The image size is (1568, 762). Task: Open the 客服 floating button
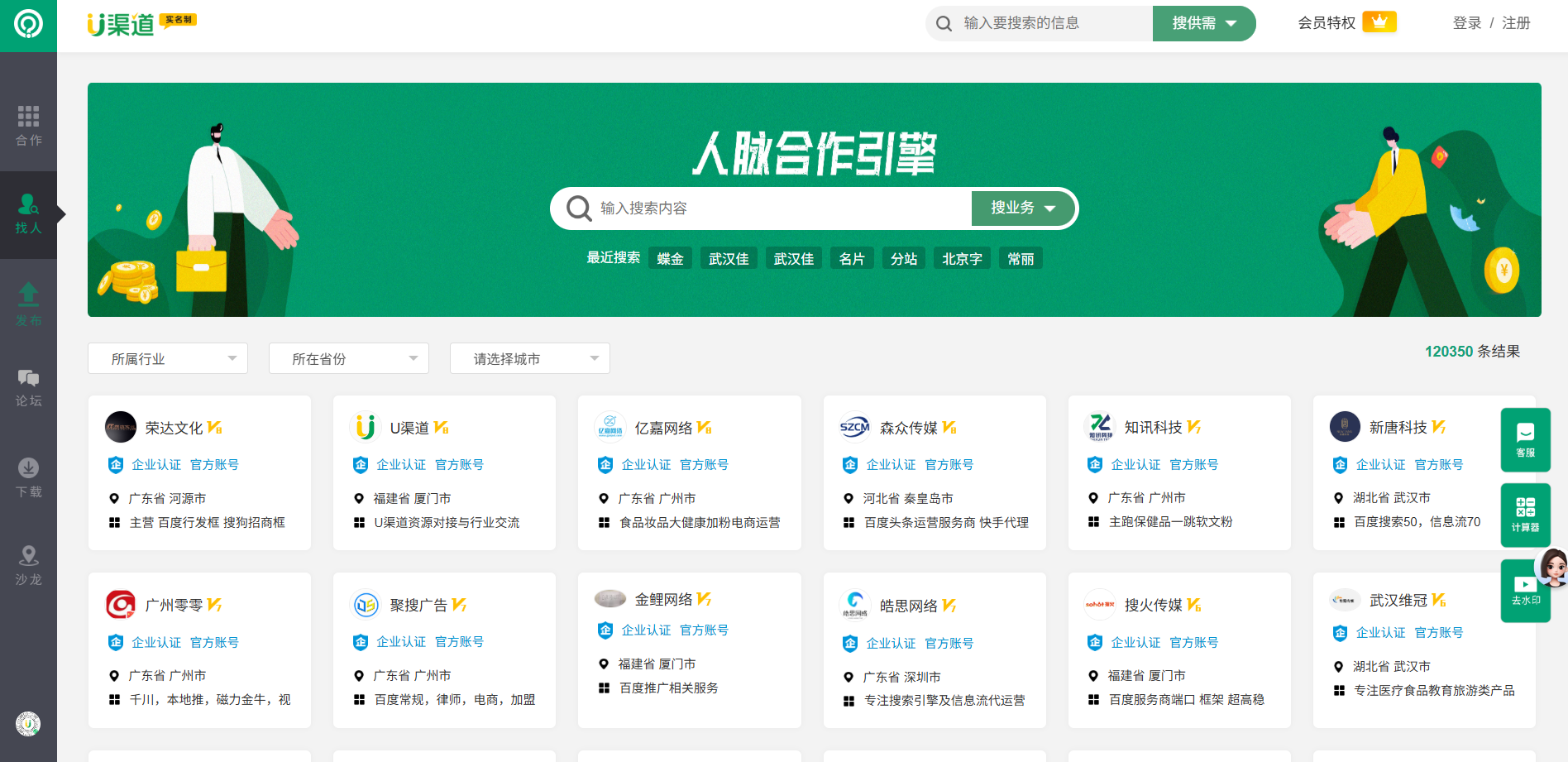1525,440
